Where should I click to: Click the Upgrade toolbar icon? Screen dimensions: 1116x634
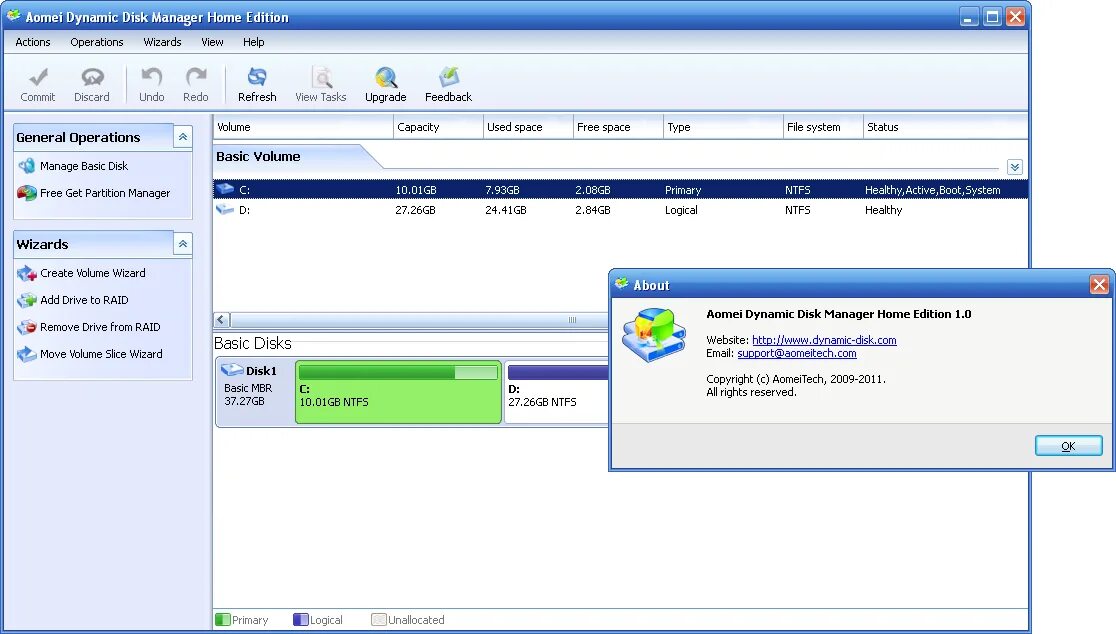click(386, 77)
